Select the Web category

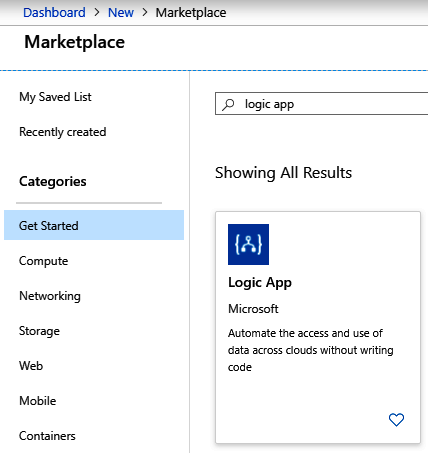click(31, 366)
